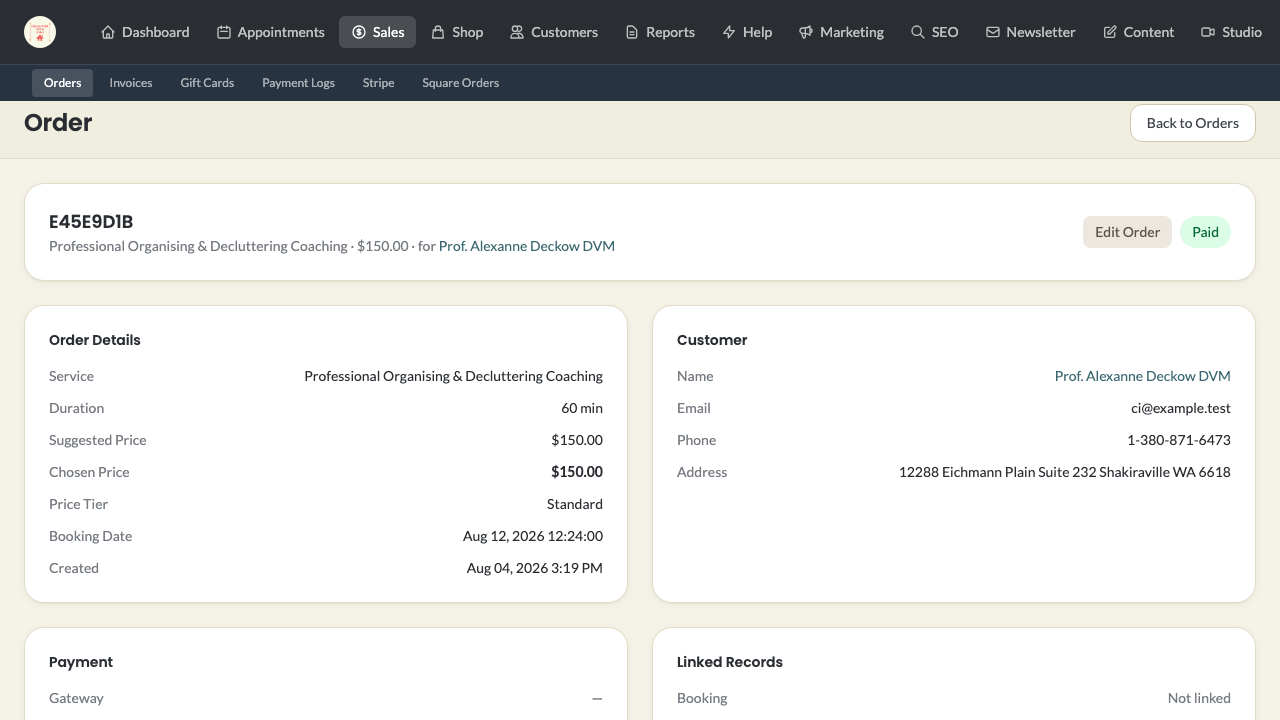Click the Chosen Price value $150.00
The height and width of the screenshot is (720, 1280).
point(577,472)
